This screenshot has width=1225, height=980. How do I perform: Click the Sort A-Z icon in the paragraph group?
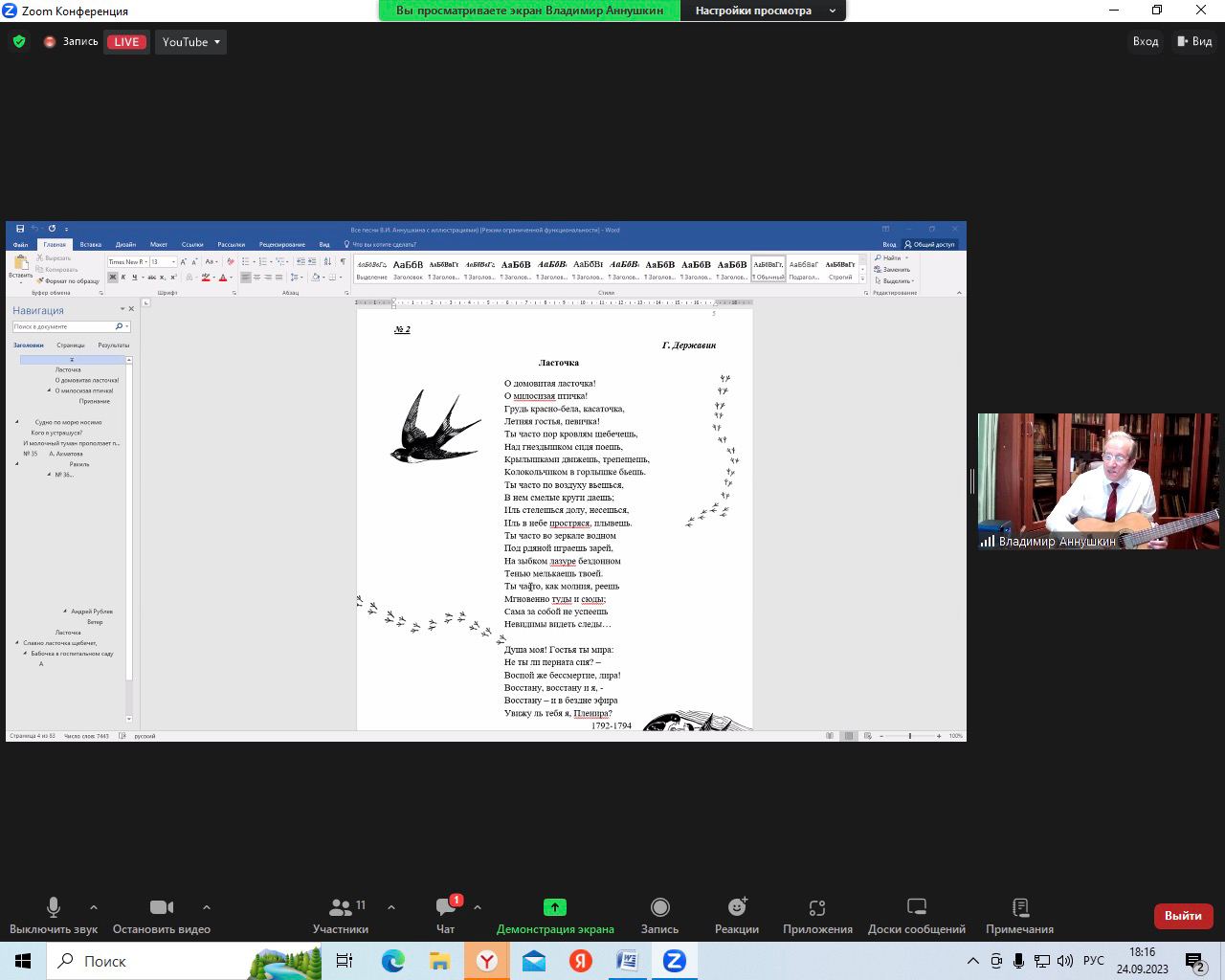pyautogui.click(x=327, y=261)
